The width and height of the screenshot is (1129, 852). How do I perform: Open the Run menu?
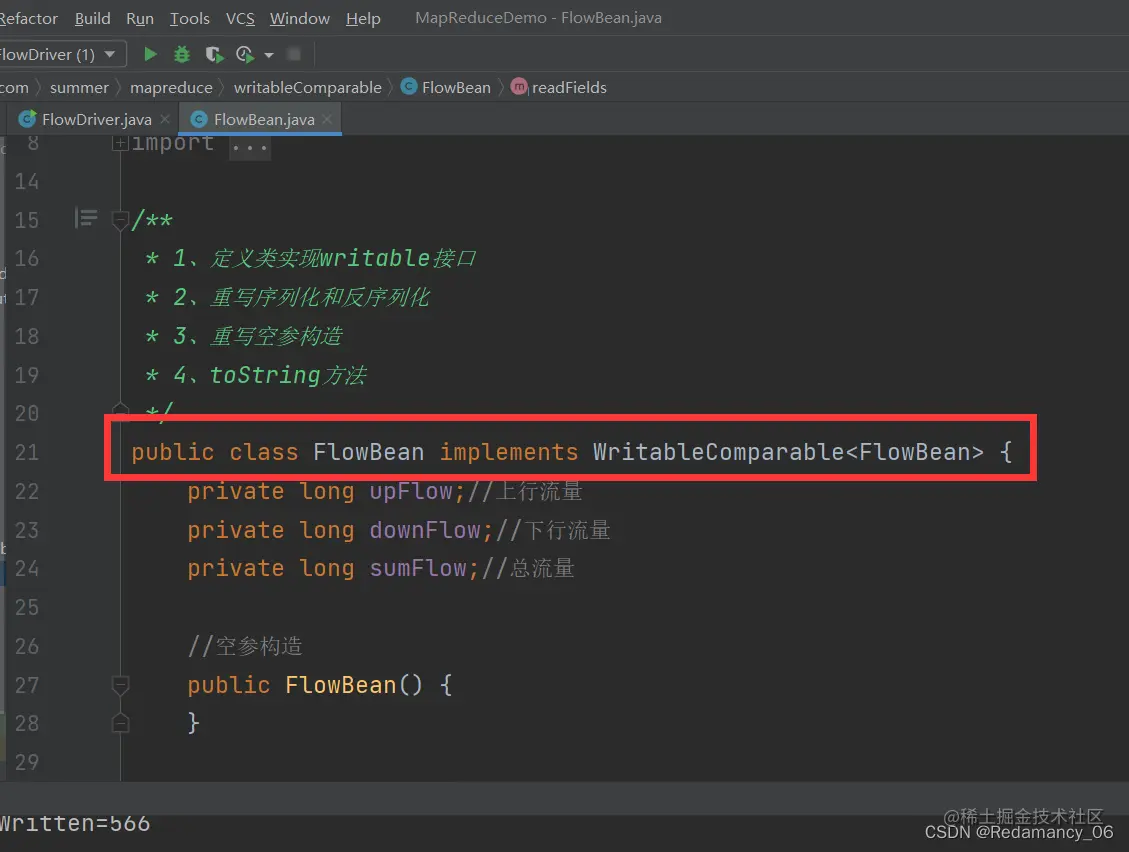[140, 18]
